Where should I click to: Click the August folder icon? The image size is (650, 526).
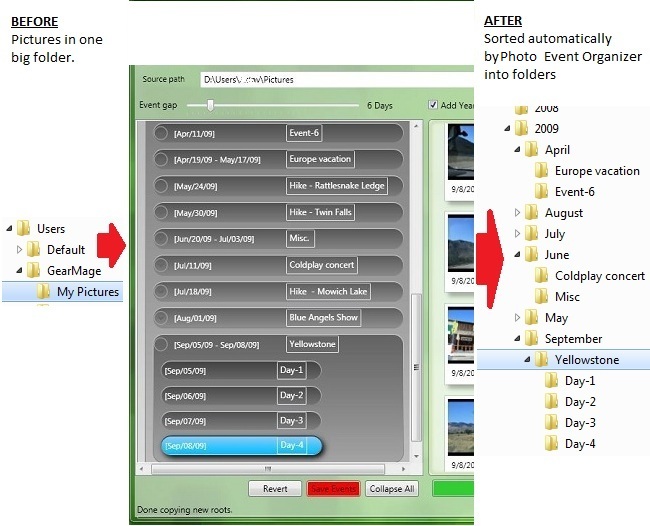pos(531,212)
